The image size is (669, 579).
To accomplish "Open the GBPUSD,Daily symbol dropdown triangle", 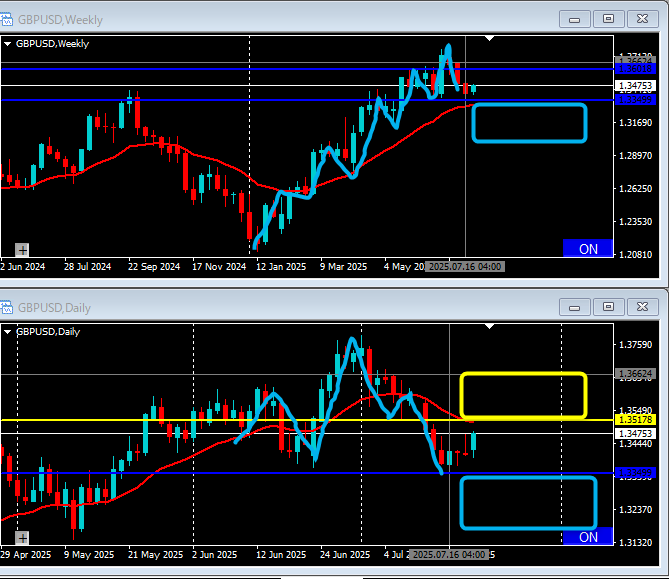I will (7, 332).
